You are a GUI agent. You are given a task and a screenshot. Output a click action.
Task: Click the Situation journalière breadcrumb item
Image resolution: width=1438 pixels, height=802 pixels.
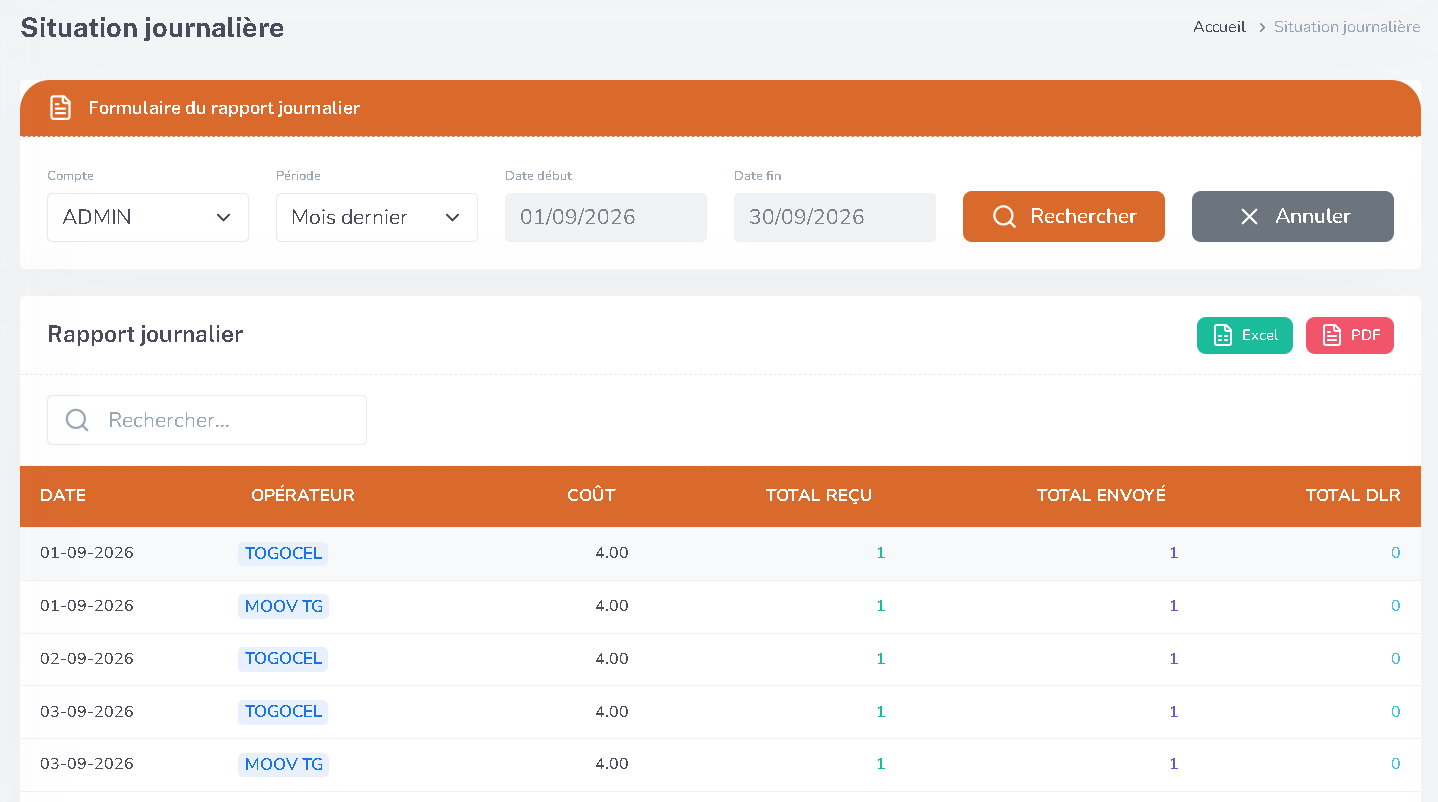pyautogui.click(x=1347, y=27)
